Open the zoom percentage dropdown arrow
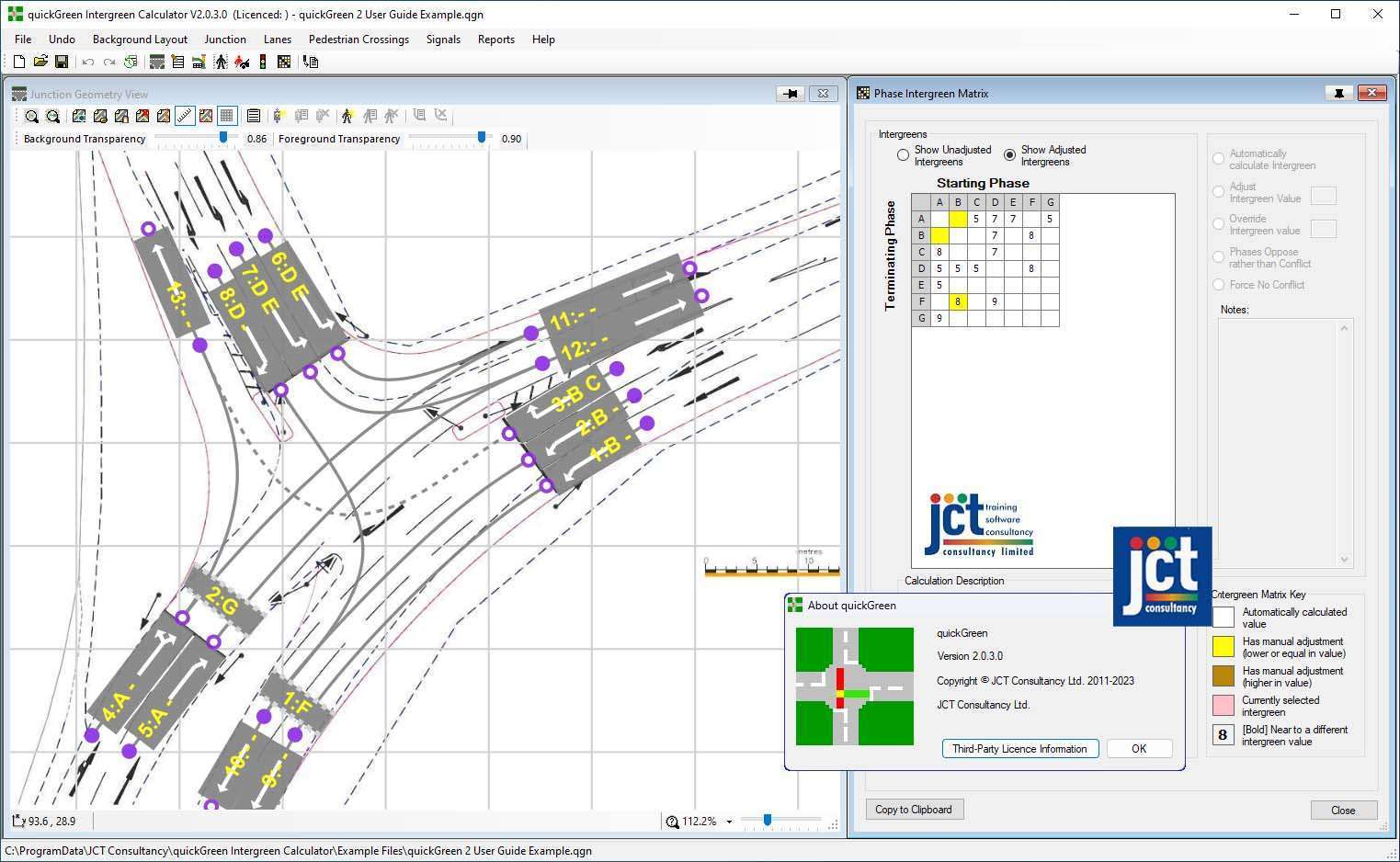The width and height of the screenshot is (1400, 862). [x=729, y=822]
